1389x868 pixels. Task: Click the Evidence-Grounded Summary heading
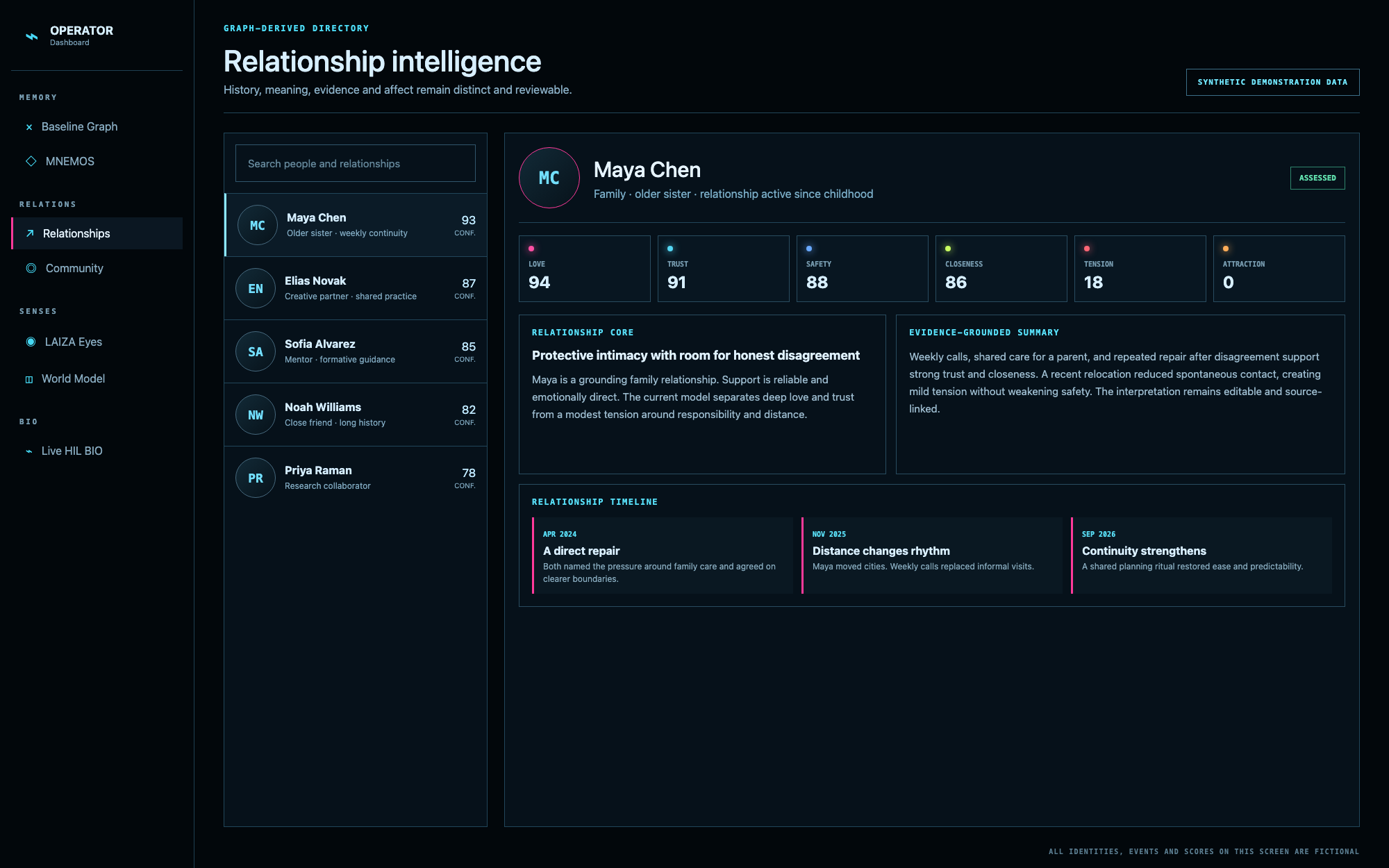point(984,333)
